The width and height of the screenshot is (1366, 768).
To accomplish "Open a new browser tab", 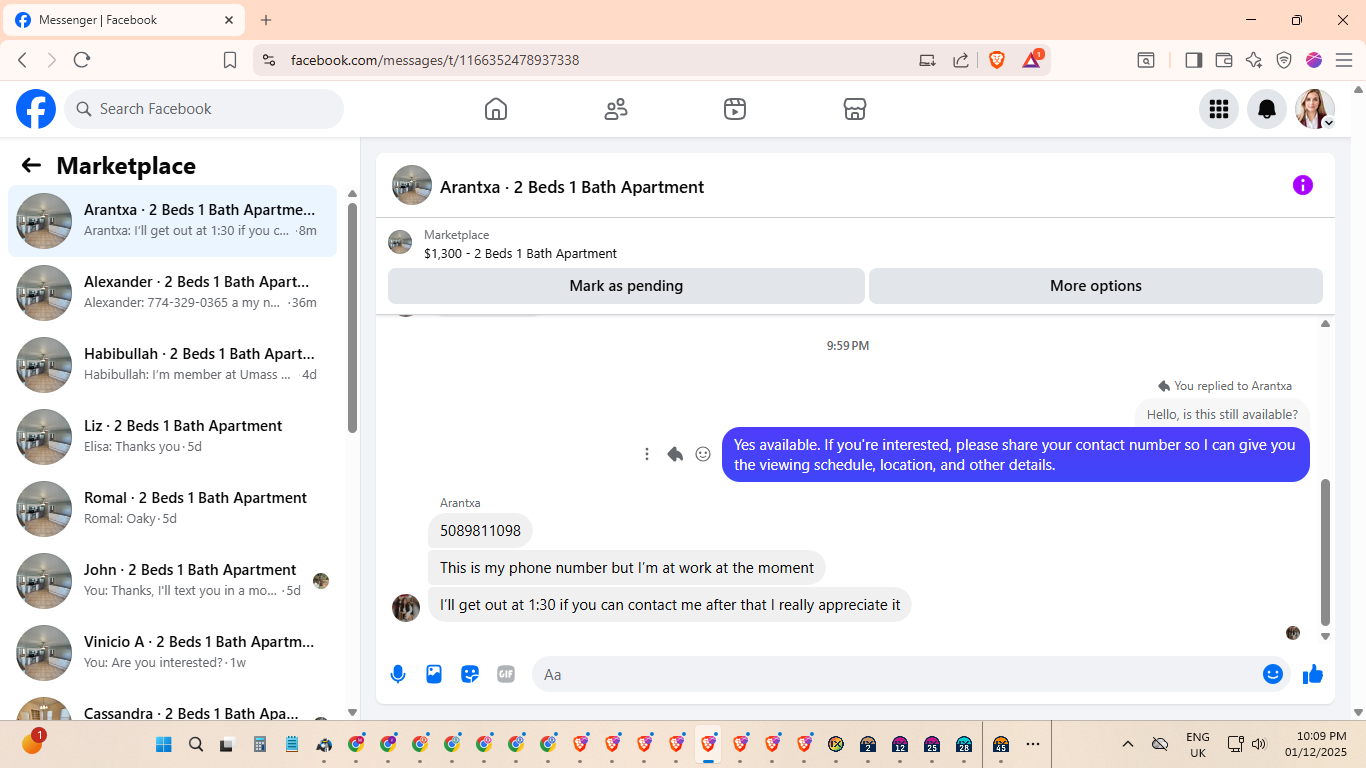I will [x=266, y=20].
